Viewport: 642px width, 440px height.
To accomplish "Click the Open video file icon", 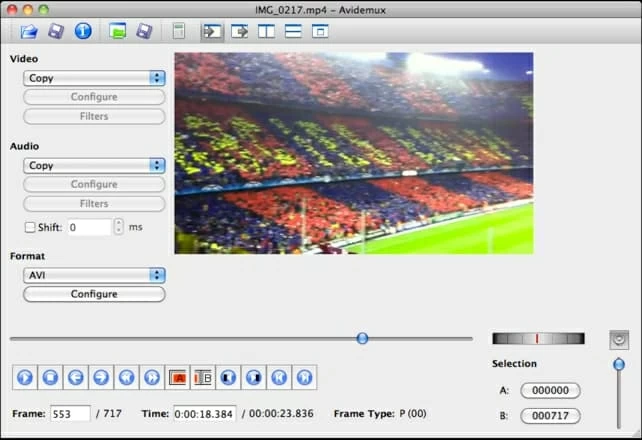I will pos(29,31).
